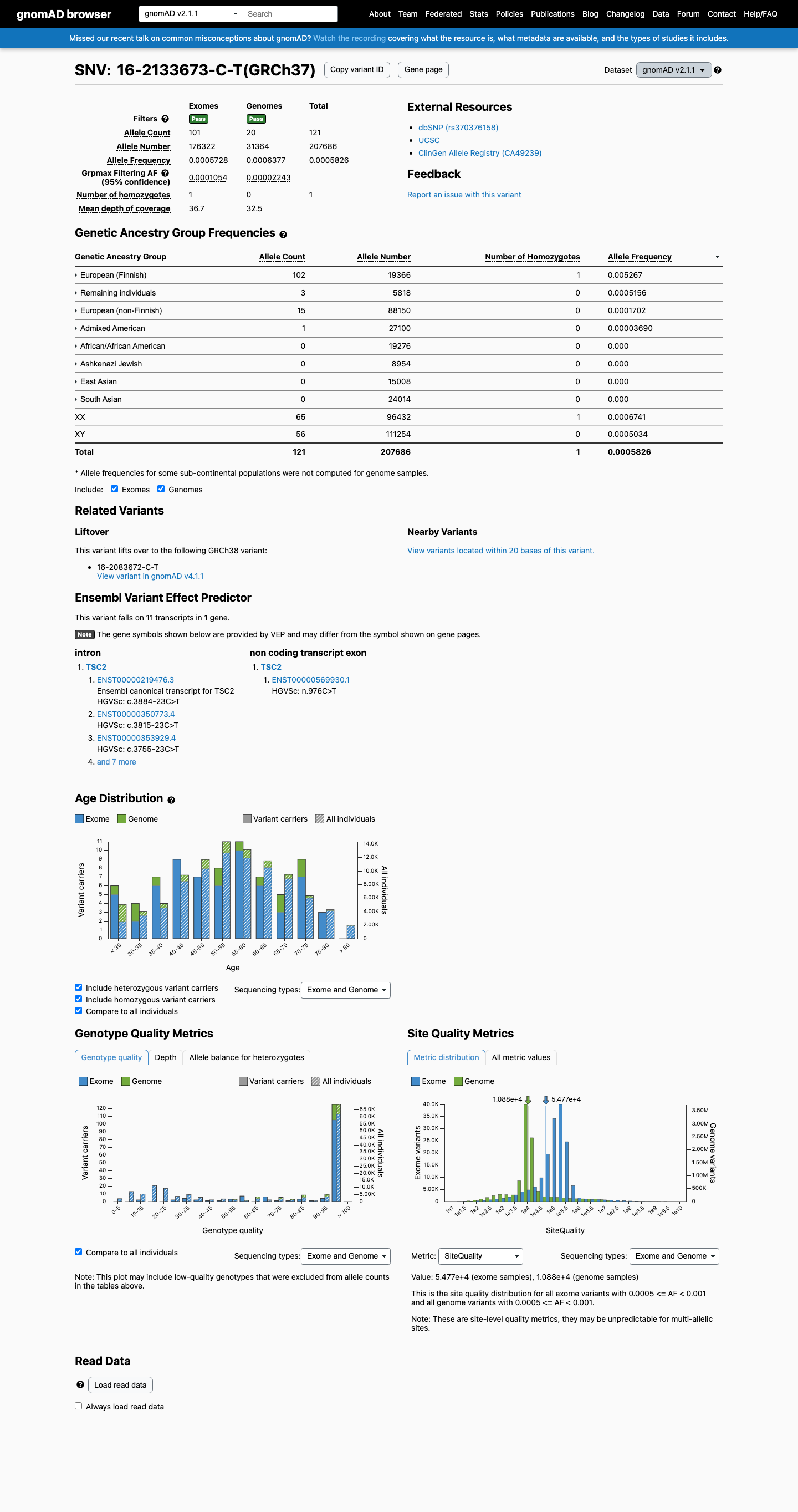Click the help icon next to Dataset selector
The width and height of the screenshot is (798, 1512).
coord(718,70)
